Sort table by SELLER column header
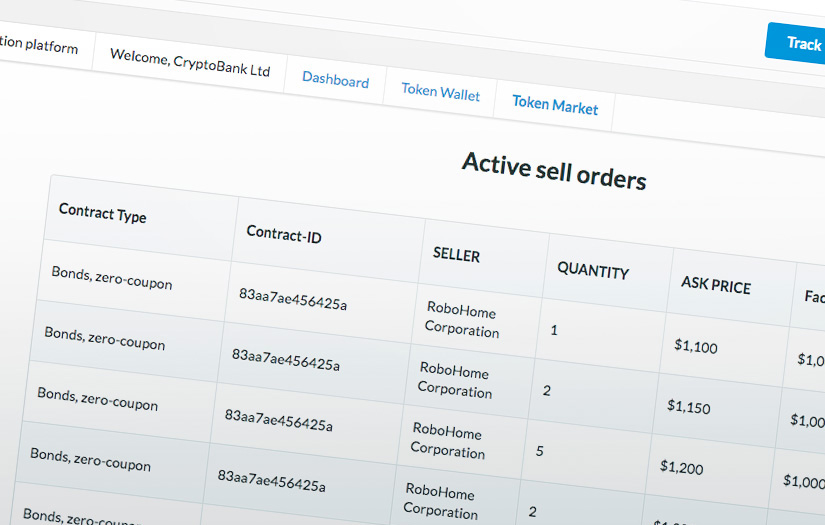The width and height of the screenshot is (825, 525). click(x=456, y=255)
